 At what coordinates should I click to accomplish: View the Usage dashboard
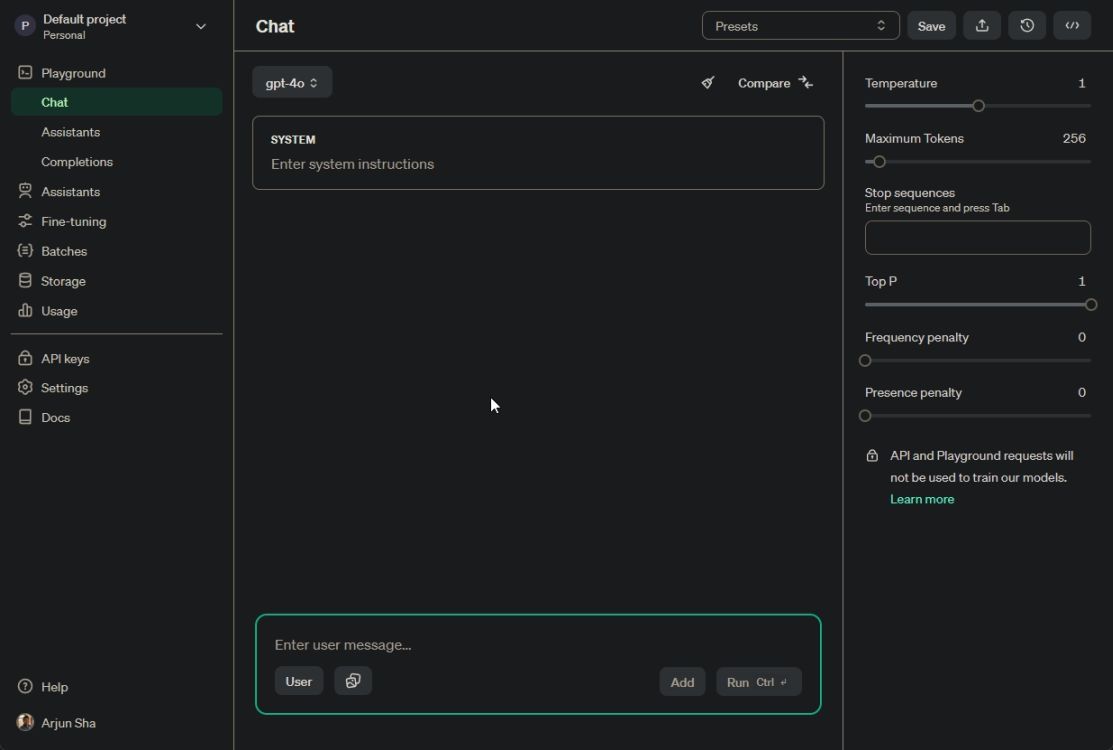(x=58, y=311)
